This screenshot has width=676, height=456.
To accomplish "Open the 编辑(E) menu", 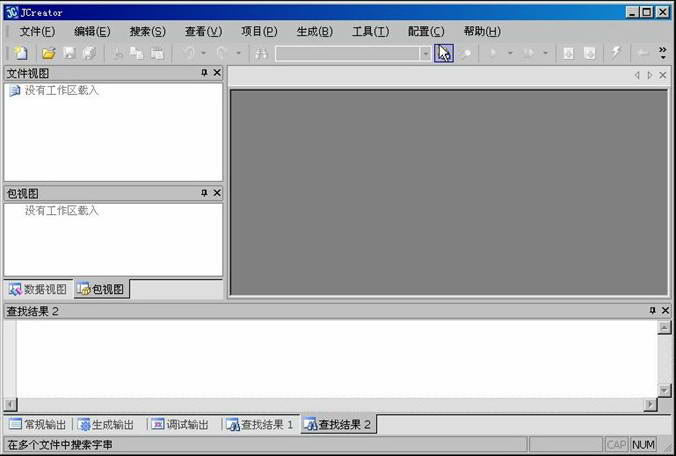I will click(x=92, y=31).
